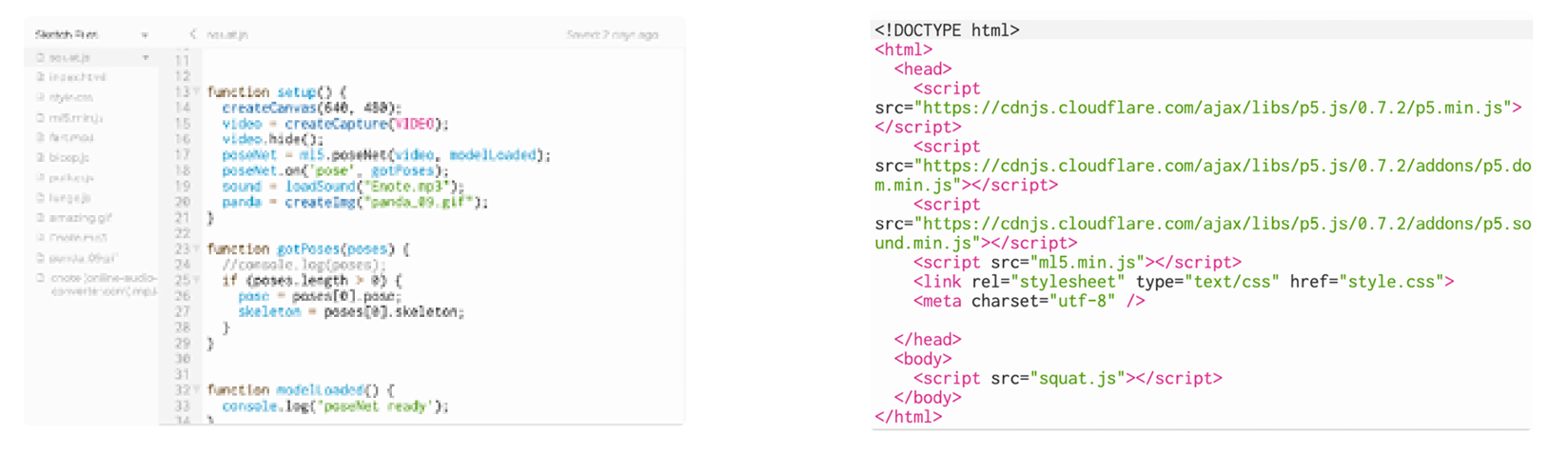This screenshot has height=456, width=1568.
Task: Click the video.hide() code line
Action: [x=273, y=139]
